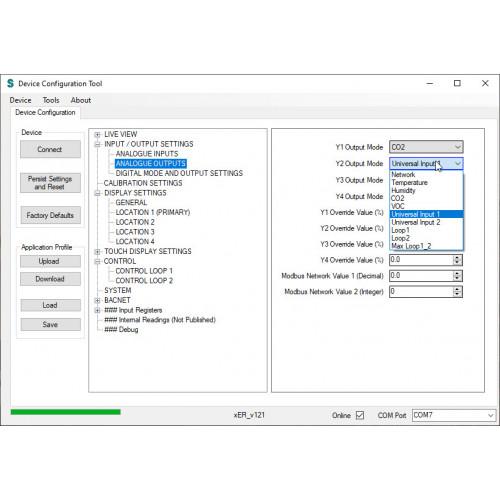500x500 pixels.
Task: Pick Max Loop1_2 from the list
Action: point(411,246)
